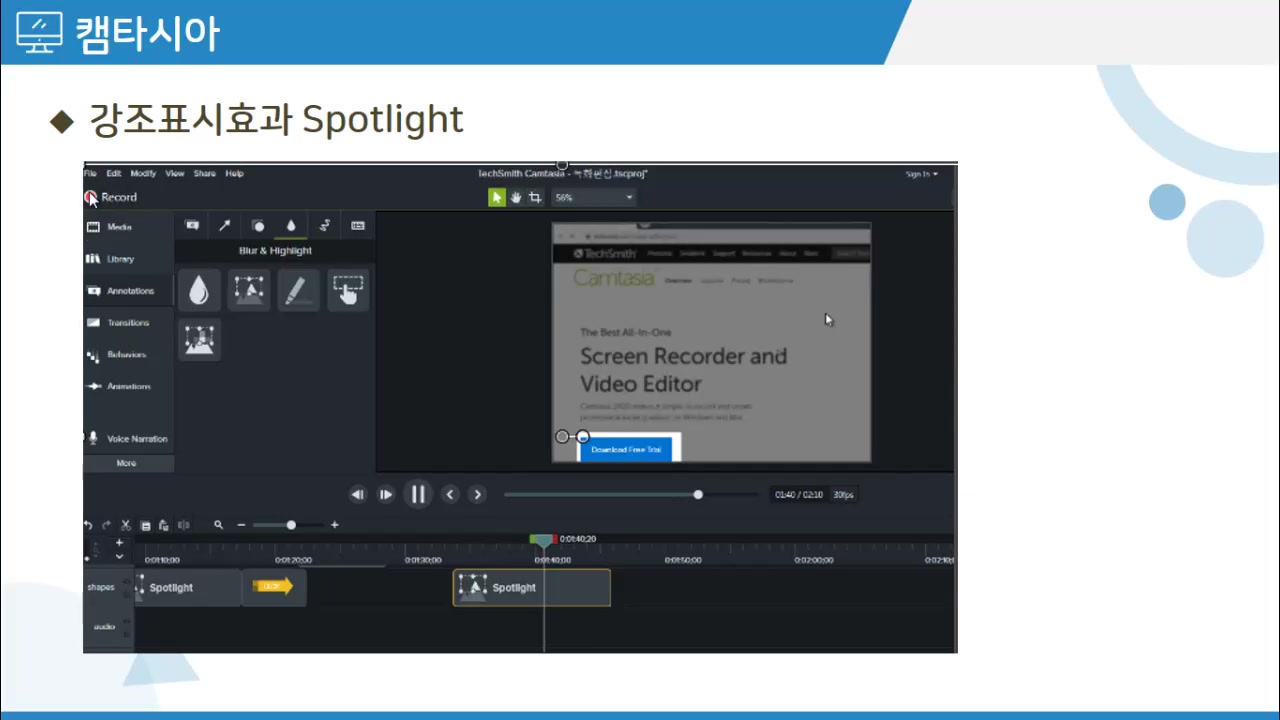
Task: Activate the Crop tool in canvas toolbar
Action: tap(535, 198)
